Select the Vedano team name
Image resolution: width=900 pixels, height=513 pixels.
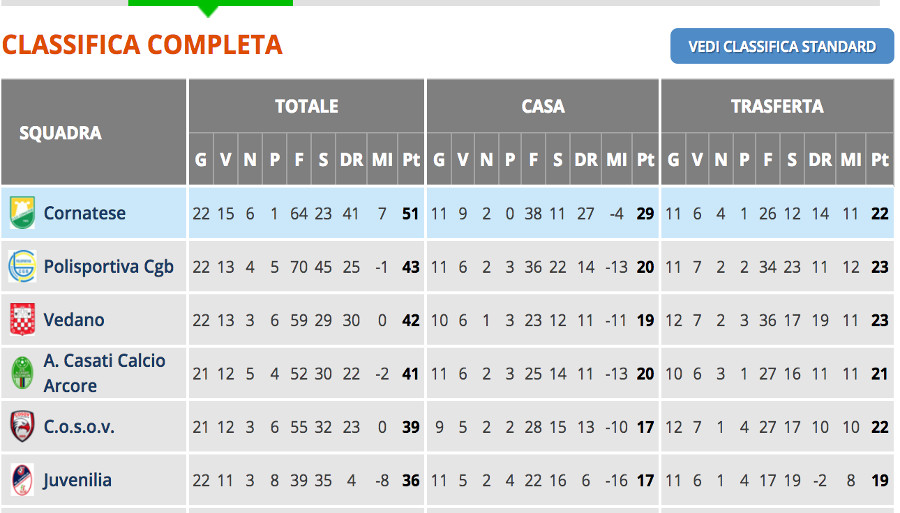(x=74, y=320)
